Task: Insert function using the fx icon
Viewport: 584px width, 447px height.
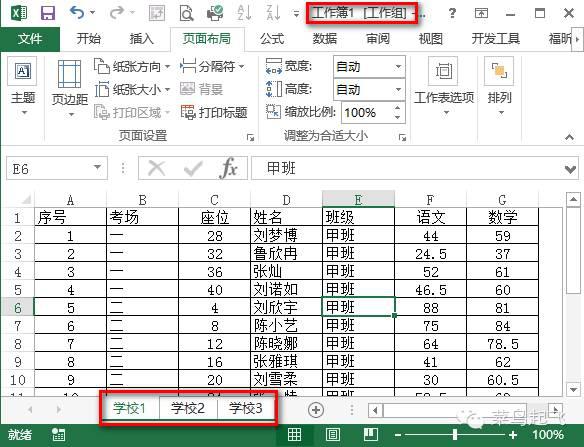Action: click(x=229, y=169)
